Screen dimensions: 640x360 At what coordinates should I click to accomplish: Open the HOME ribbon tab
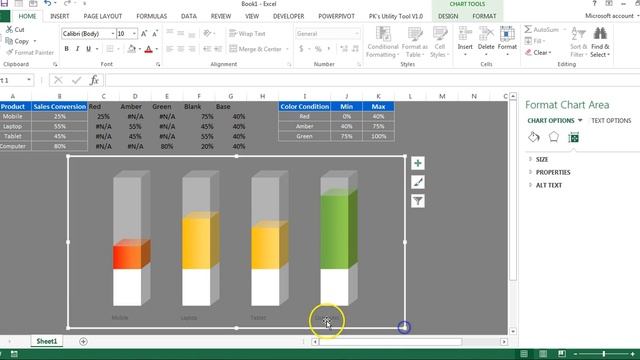point(27,16)
